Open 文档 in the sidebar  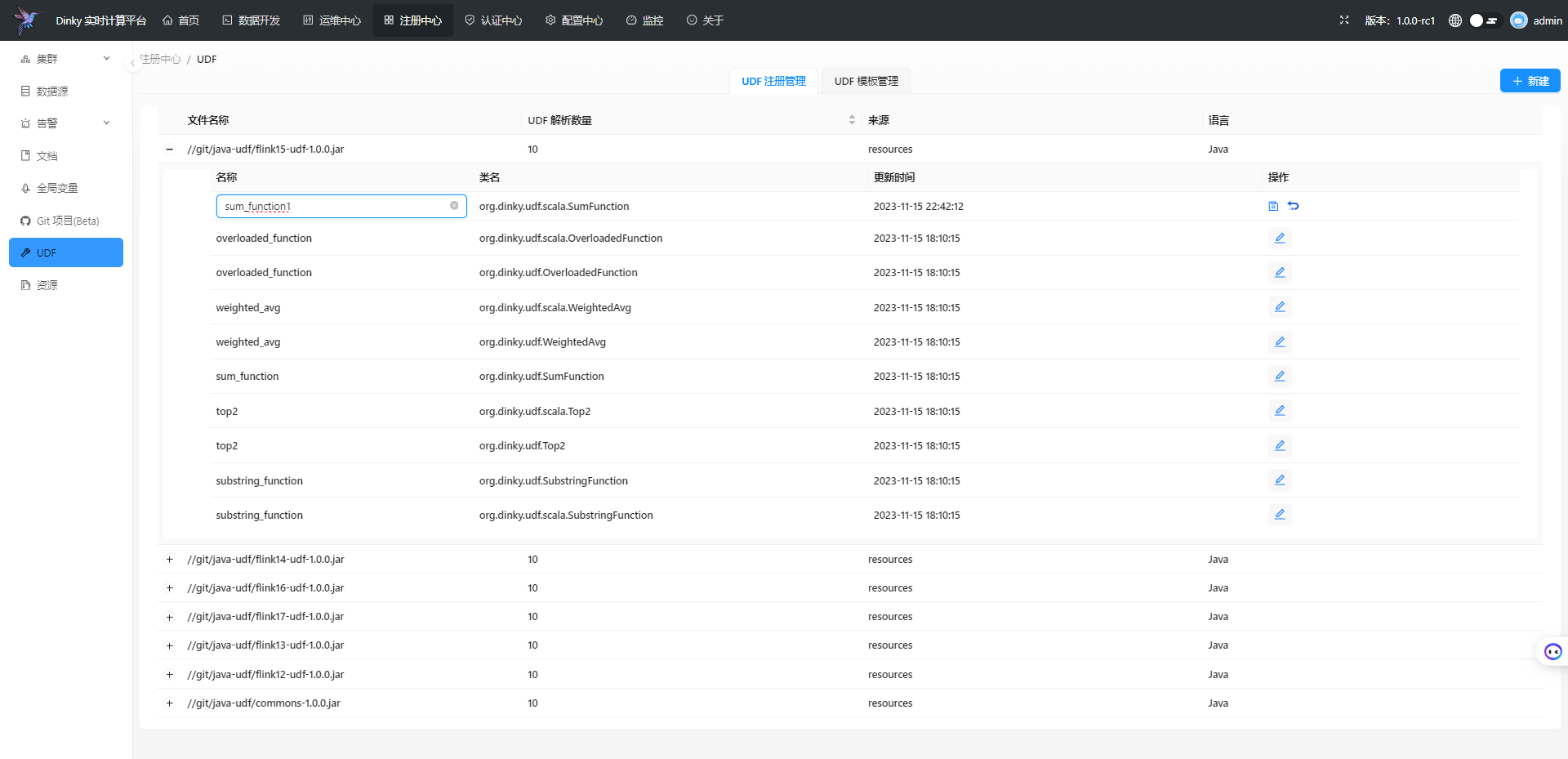pyautogui.click(x=66, y=155)
